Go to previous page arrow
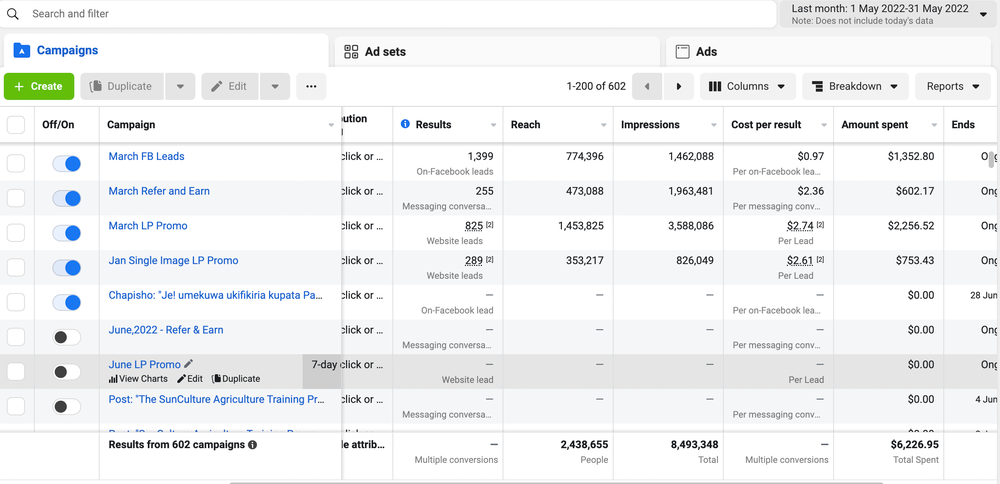The width and height of the screenshot is (1000, 484). tap(647, 86)
